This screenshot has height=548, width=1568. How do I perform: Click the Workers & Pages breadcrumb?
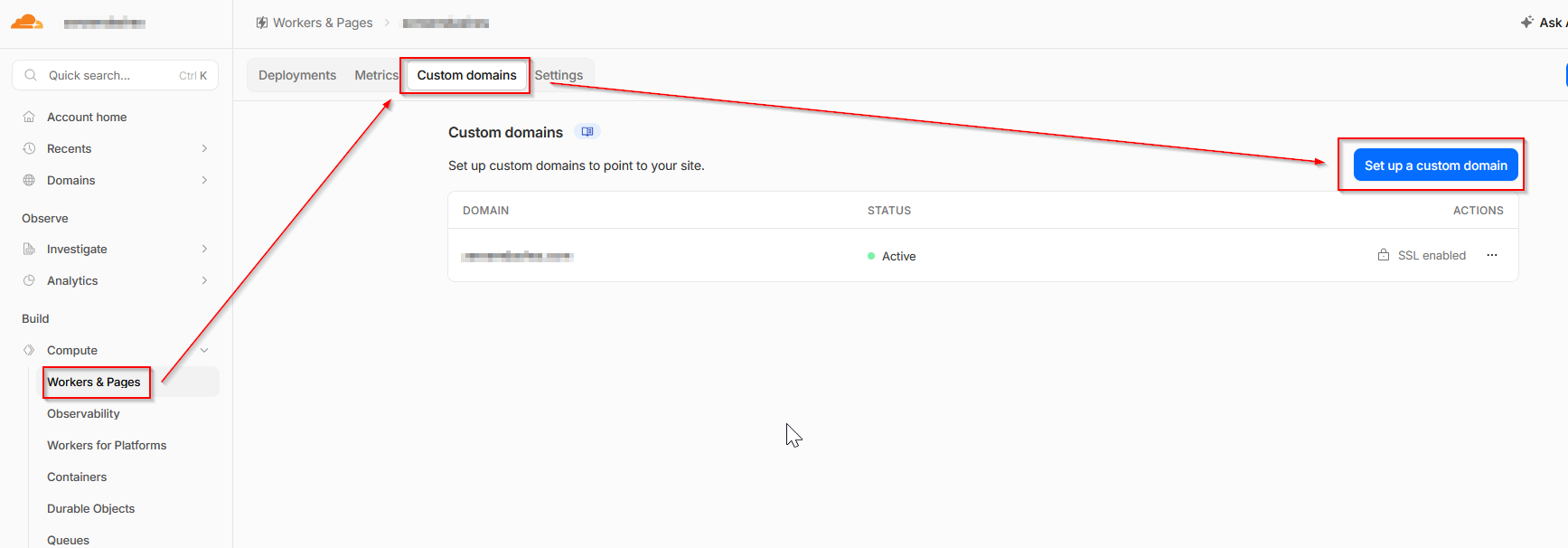tap(323, 23)
